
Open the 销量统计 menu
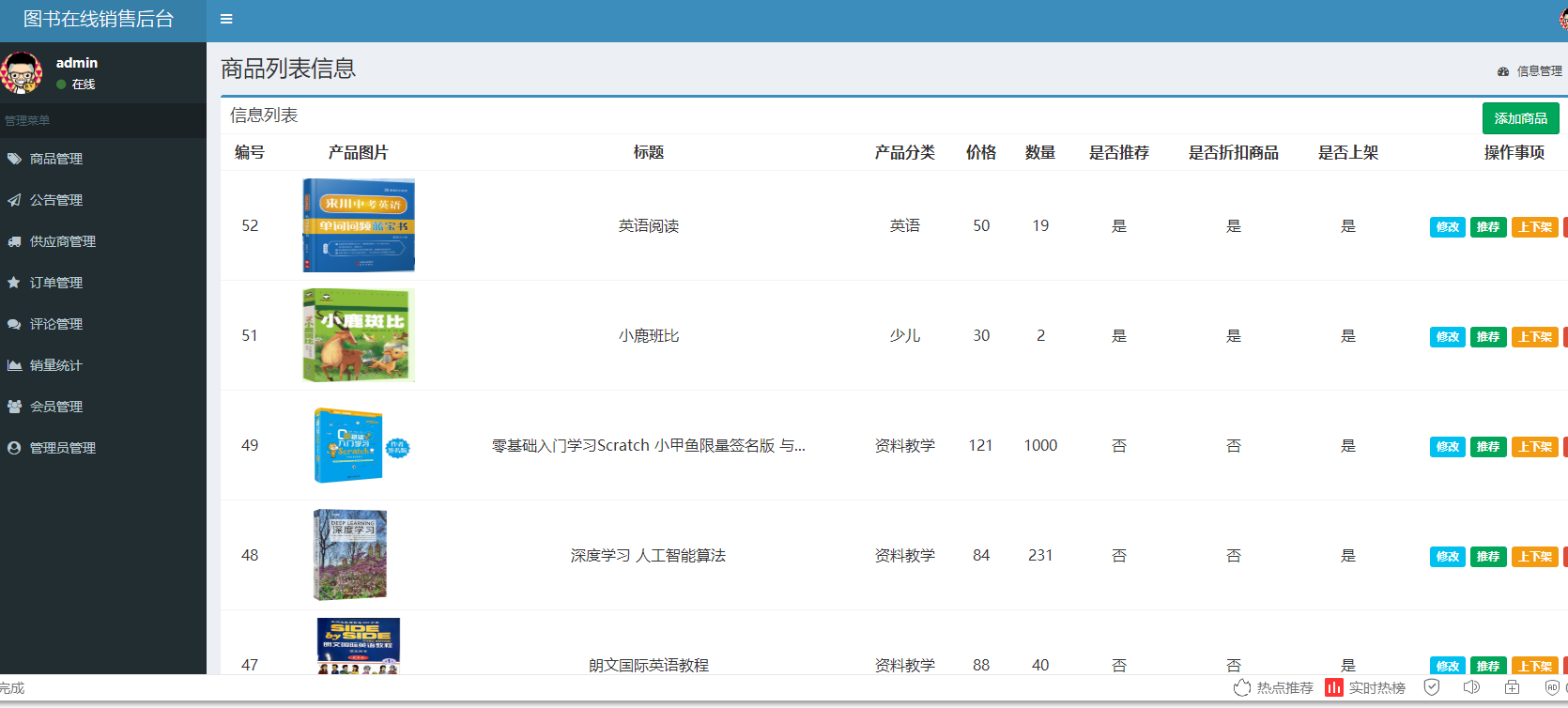103,365
